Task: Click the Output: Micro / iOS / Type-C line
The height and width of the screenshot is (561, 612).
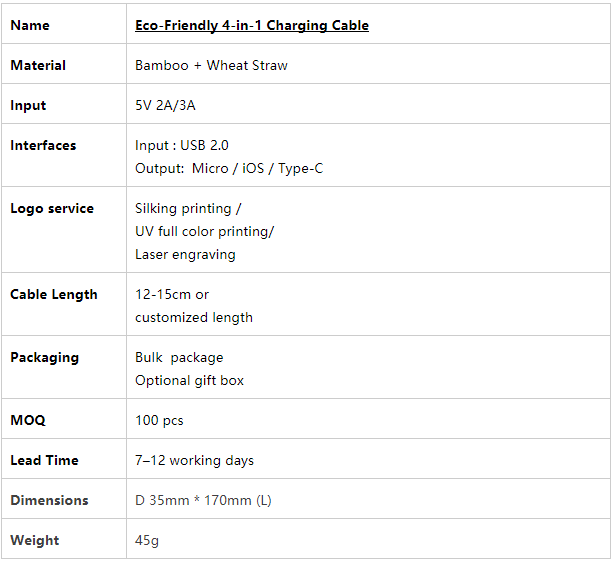Action: 229,168
